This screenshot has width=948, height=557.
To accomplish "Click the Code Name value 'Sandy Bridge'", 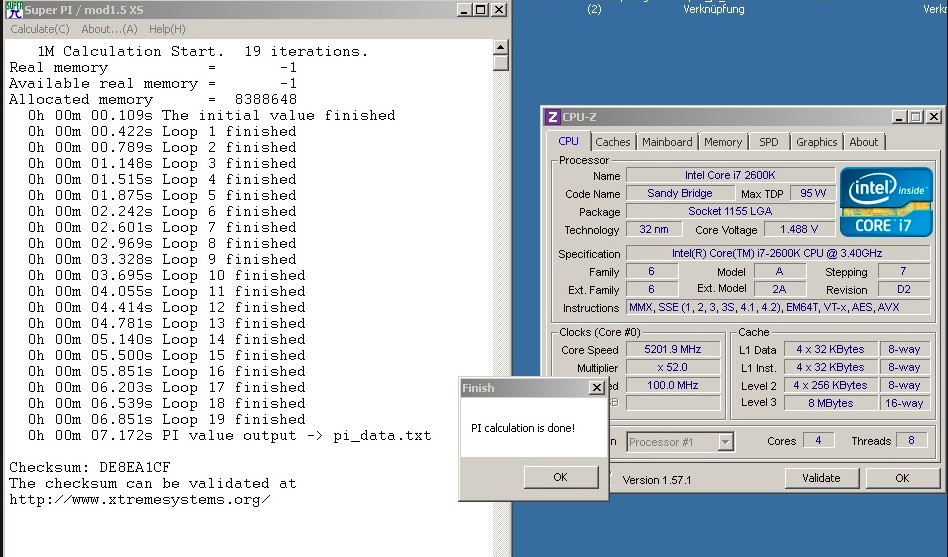I will click(x=680, y=194).
